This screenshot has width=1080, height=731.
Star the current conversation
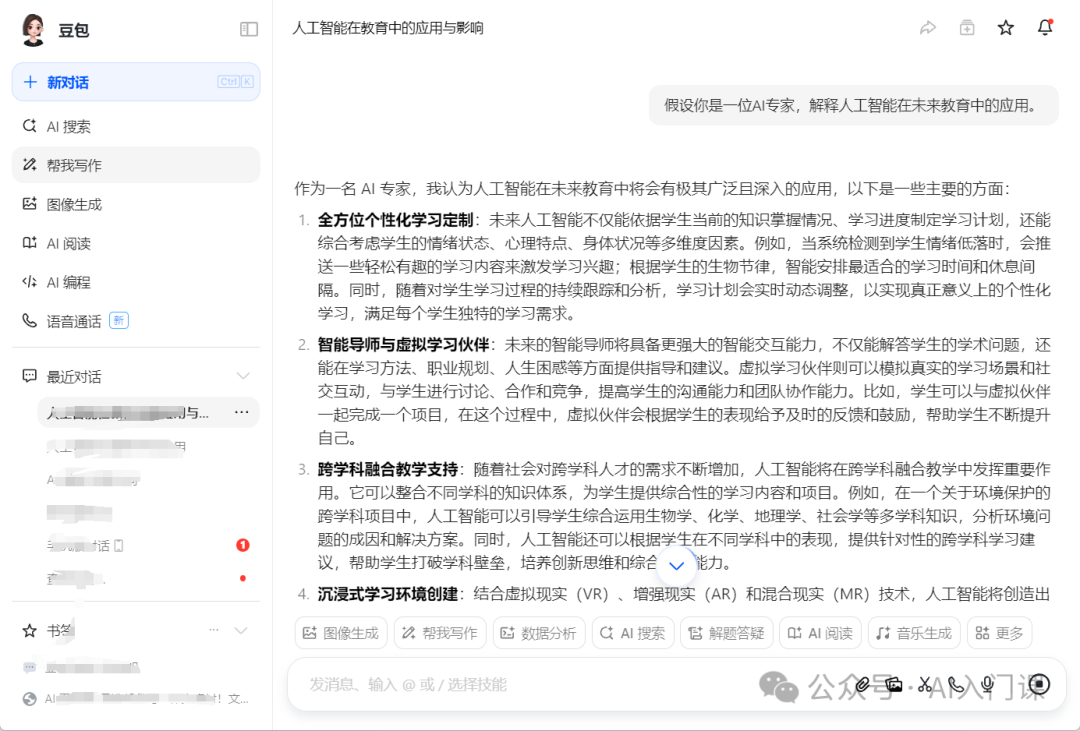click(x=1005, y=28)
